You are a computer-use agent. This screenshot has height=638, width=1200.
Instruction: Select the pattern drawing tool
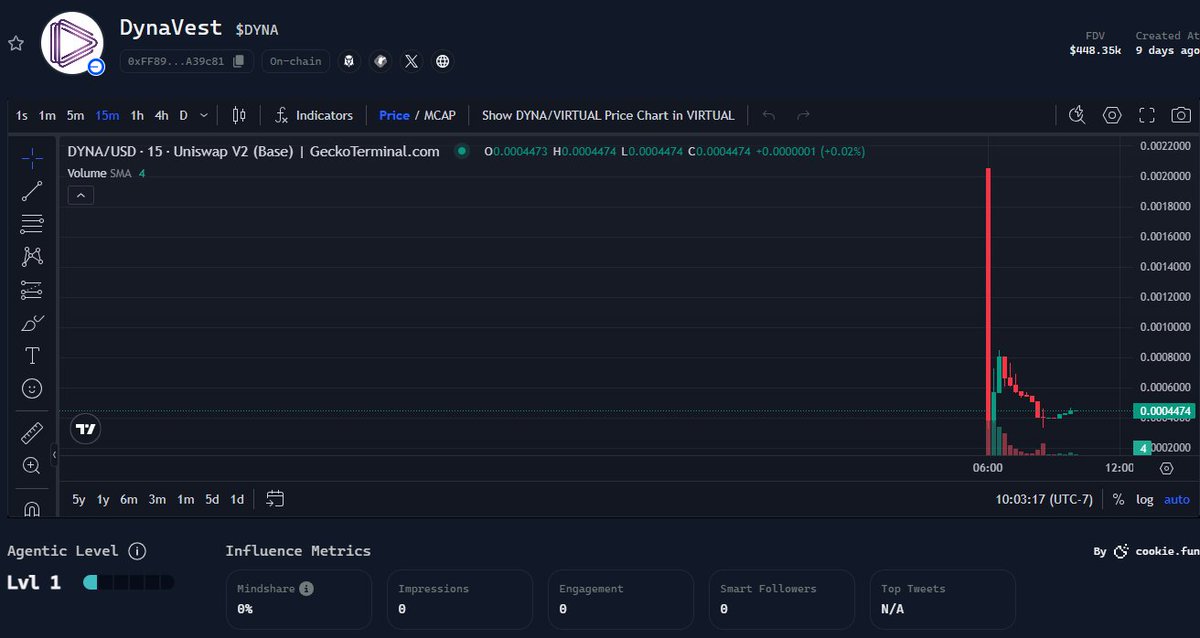pyautogui.click(x=32, y=257)
